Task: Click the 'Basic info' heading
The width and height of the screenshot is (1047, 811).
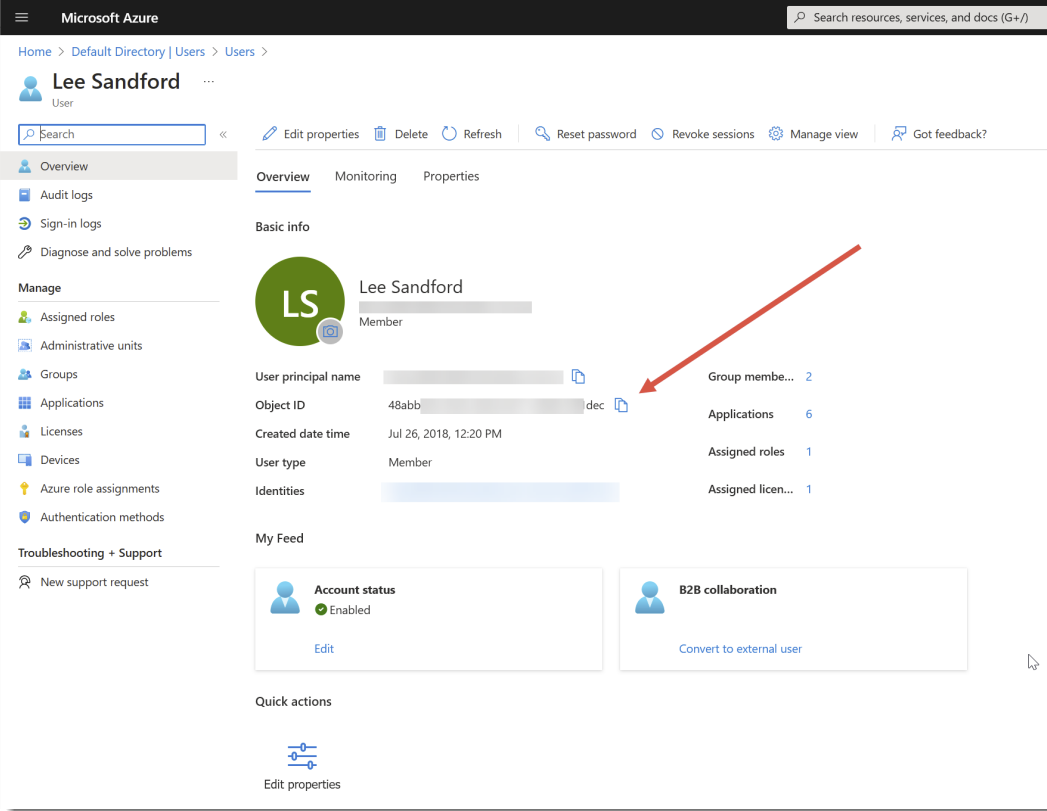Action: tap(282, 227)
